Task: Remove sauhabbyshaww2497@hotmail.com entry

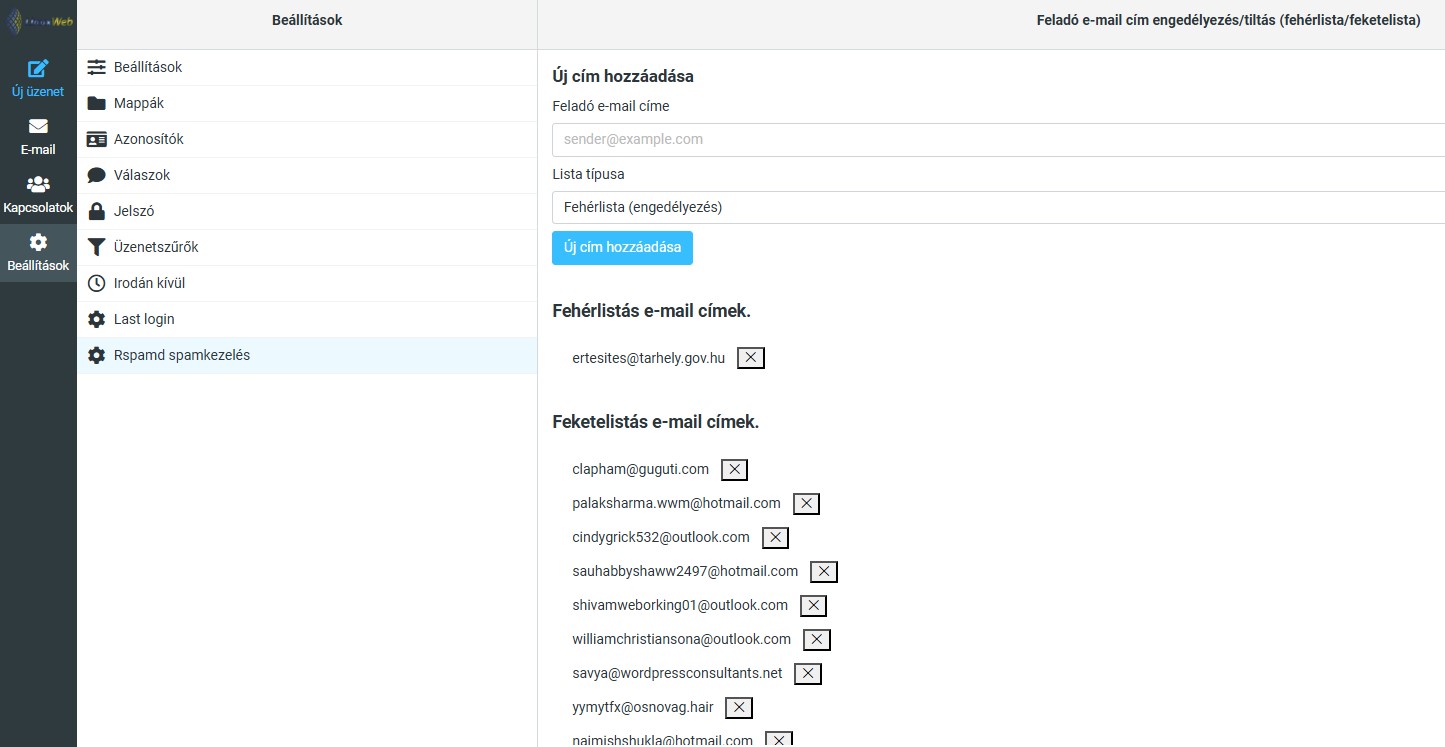Action: click(823, 572)
